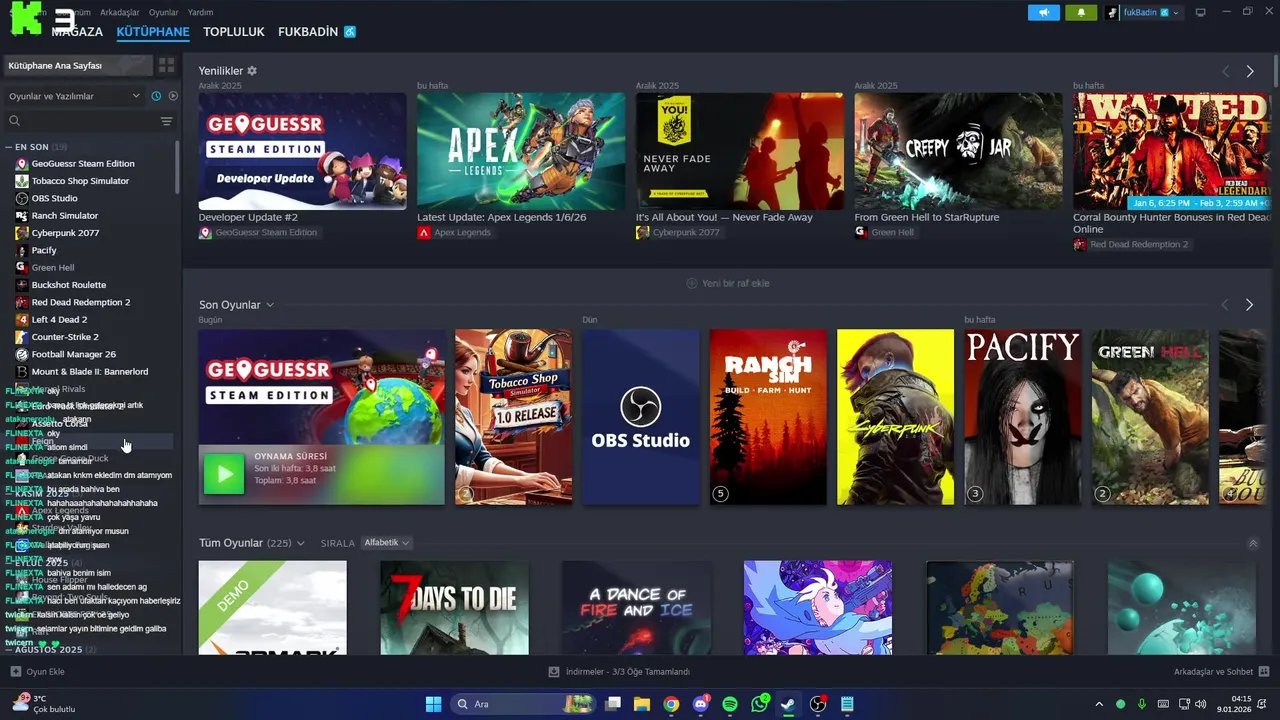Open the Oyunlar ve Yazılımlar dropdown
This screenshot has width=1280, height=720.
(75, 96)
